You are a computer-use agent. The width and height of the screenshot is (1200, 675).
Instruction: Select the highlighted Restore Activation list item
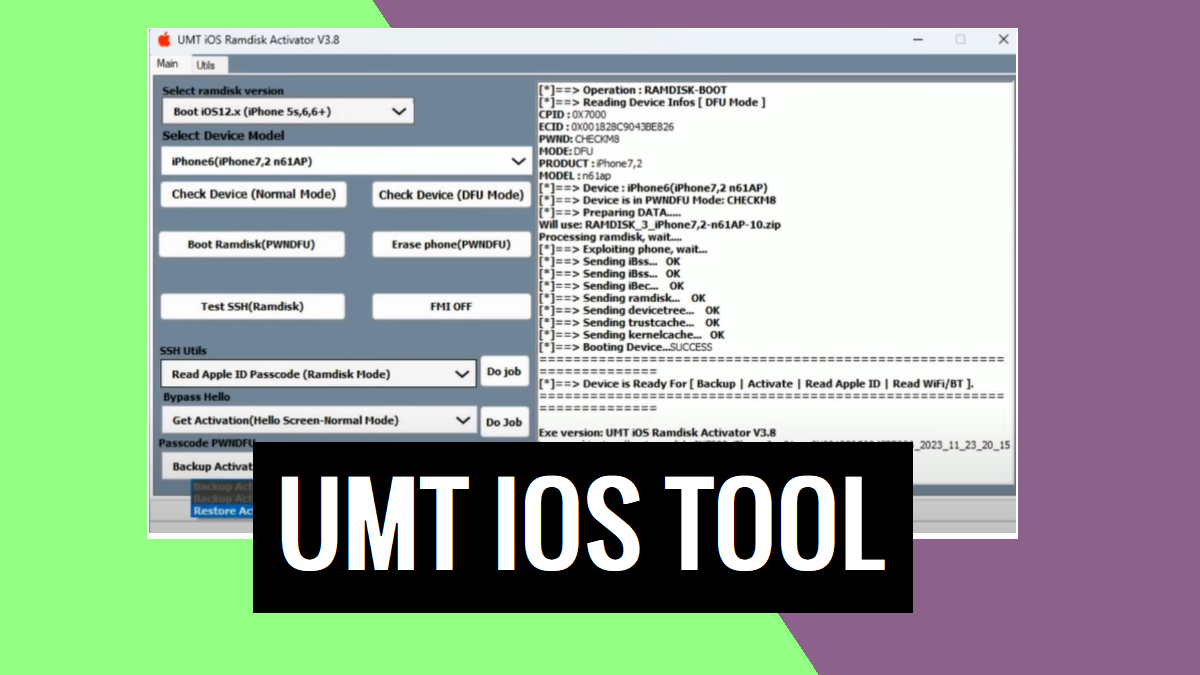pos(222,511)
